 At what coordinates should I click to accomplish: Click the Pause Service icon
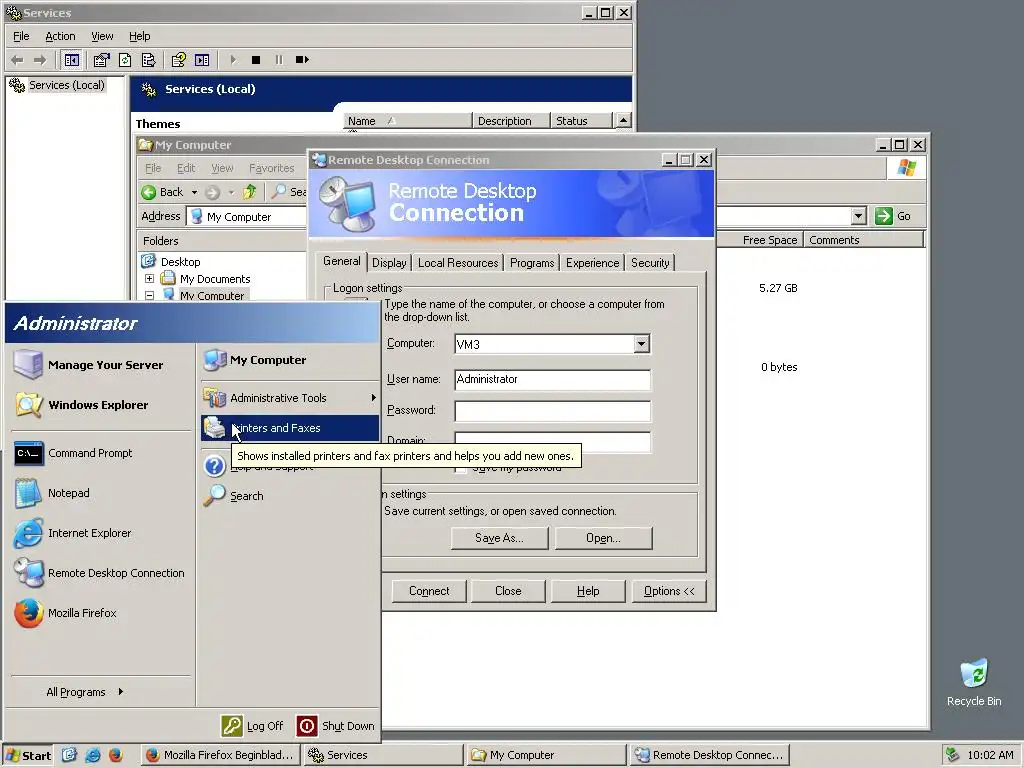click(279, 60)
